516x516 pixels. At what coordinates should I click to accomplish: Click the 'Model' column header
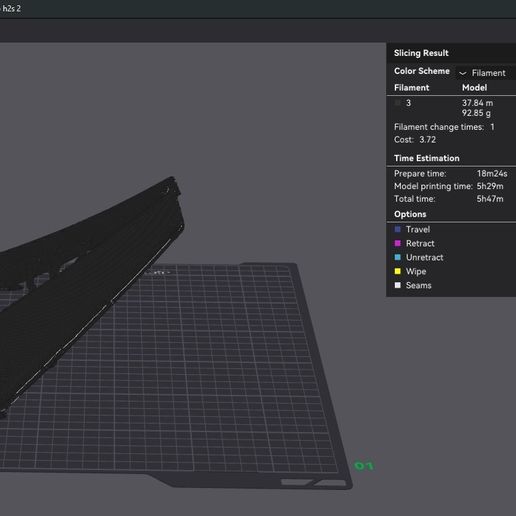474,88
